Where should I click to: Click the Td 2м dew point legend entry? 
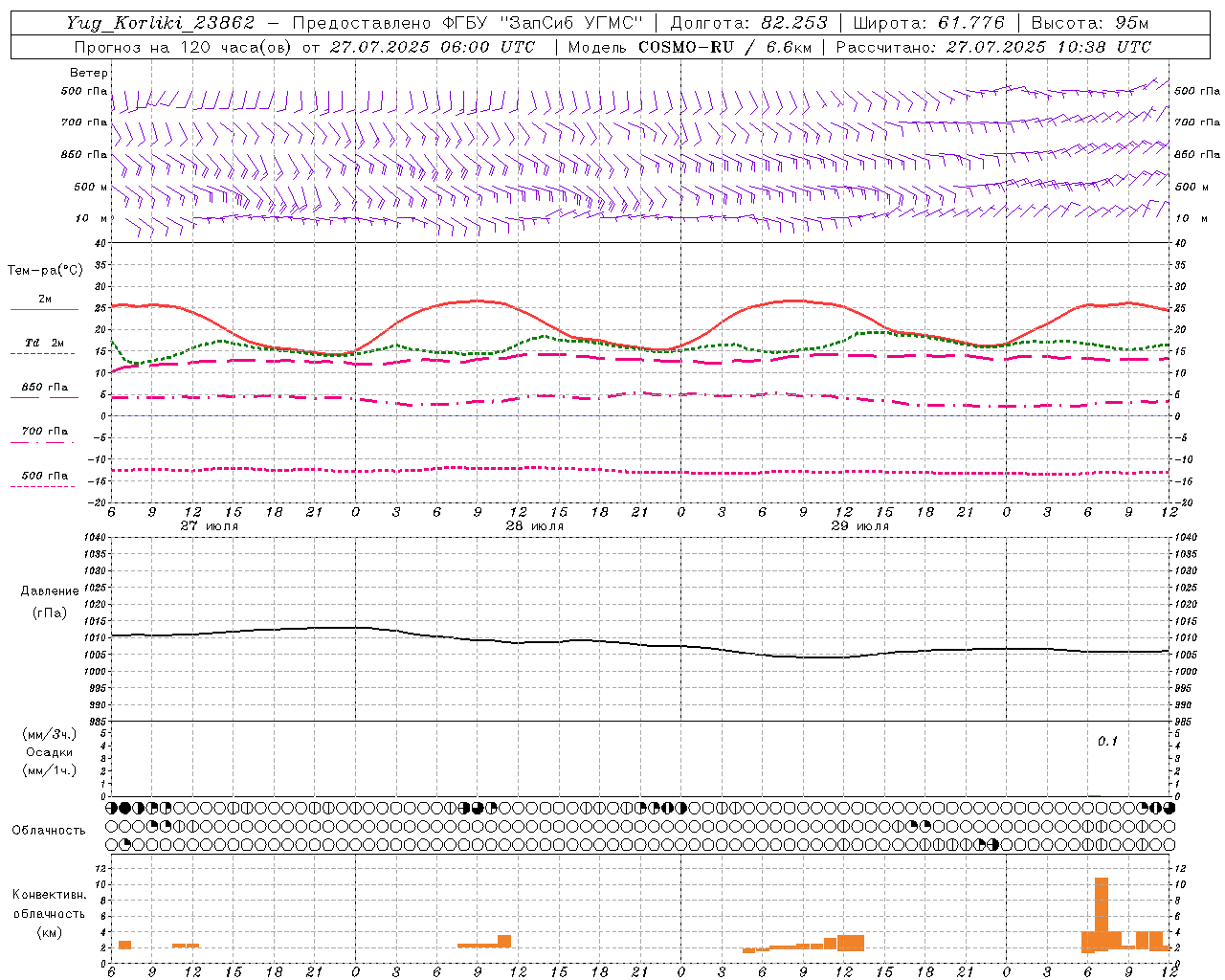click(45, 343)
